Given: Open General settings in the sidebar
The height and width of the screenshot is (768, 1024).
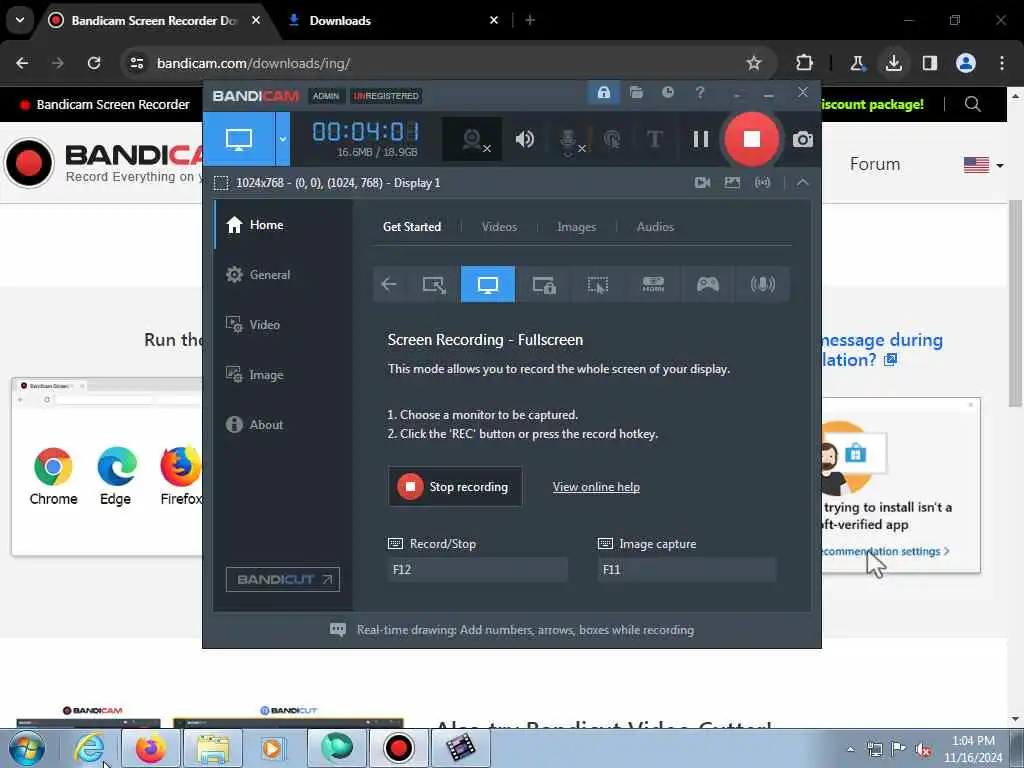Looking at the screenshot, I should click(283, 275).
